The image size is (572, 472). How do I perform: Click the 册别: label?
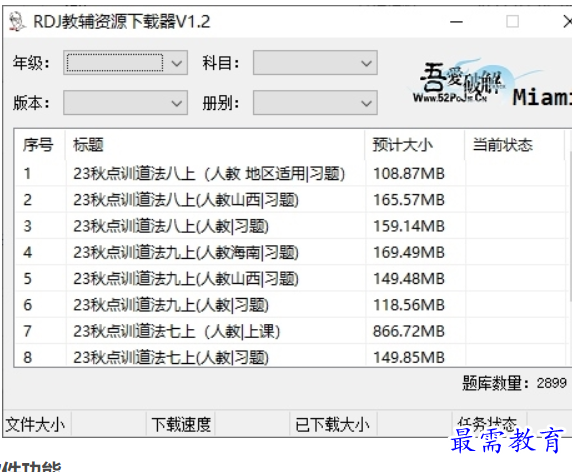(x=221, y=103)
